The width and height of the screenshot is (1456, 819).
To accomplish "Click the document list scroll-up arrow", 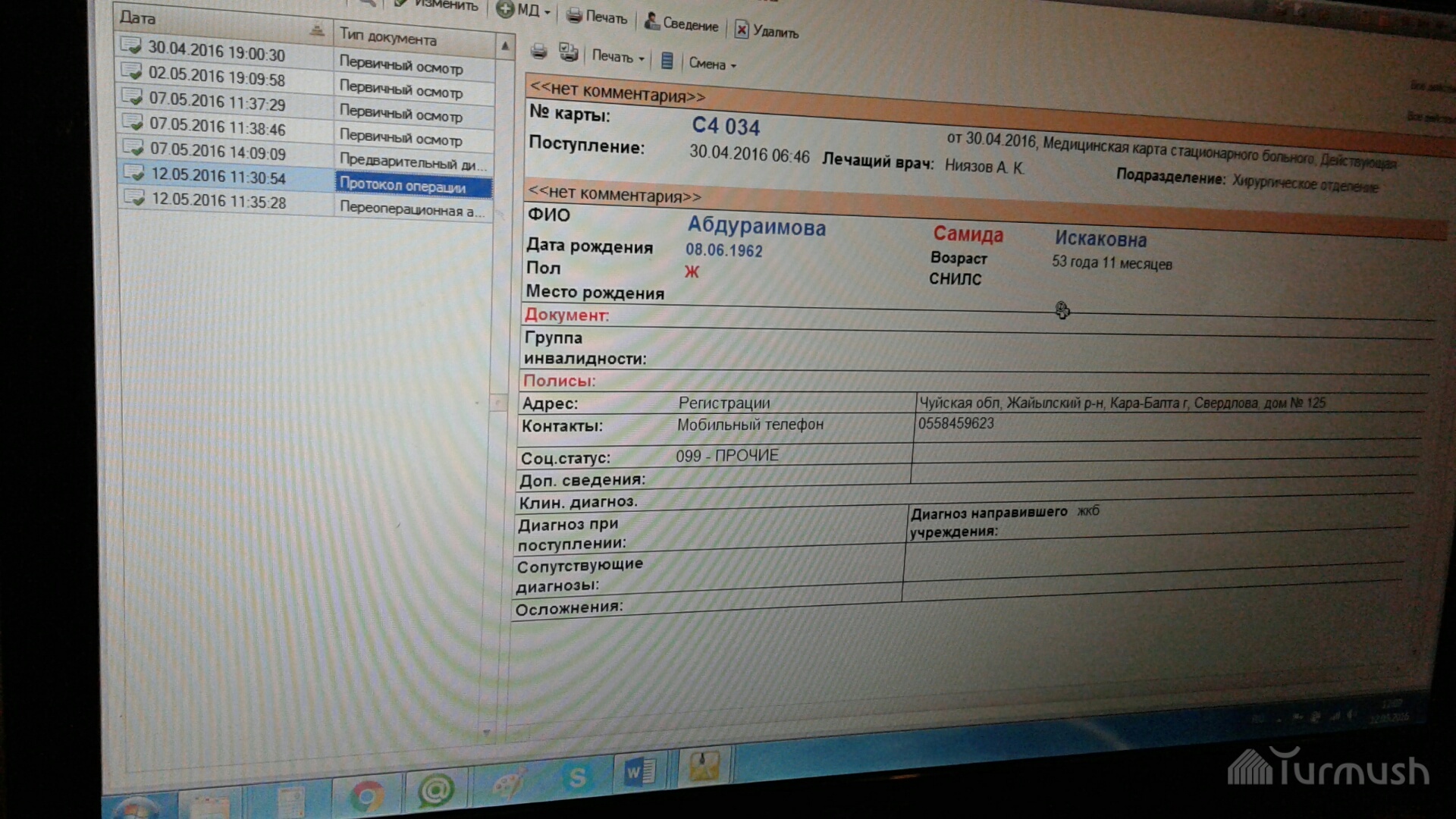I will [x=505, y=47].
